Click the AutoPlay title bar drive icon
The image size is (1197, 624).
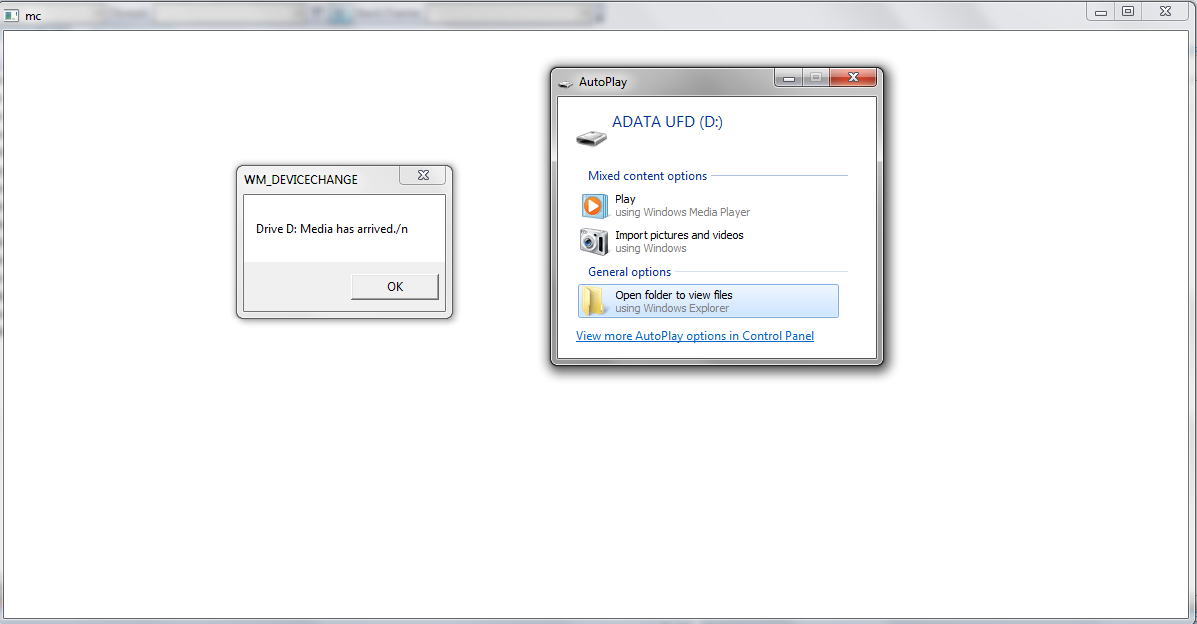point(566,83)
